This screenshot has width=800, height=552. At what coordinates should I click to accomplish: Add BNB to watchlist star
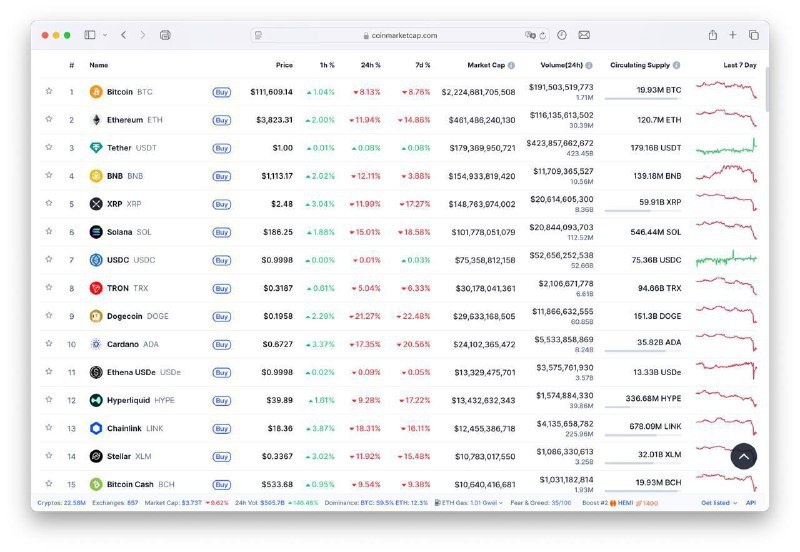pos(49,175)
